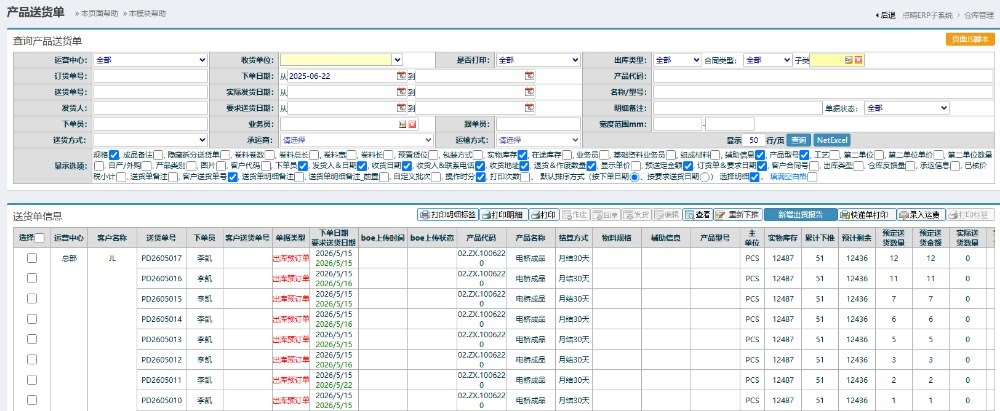Open calendar for 实际发货日期 start date
Image resolution: width=1000 pixels, height=411 pixels.
[401, 92]
